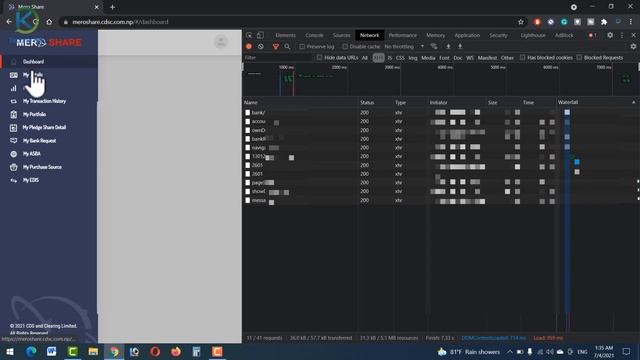
Task: Switch to the Application tab
Action: pyautogui.click(x=467, y=35)
